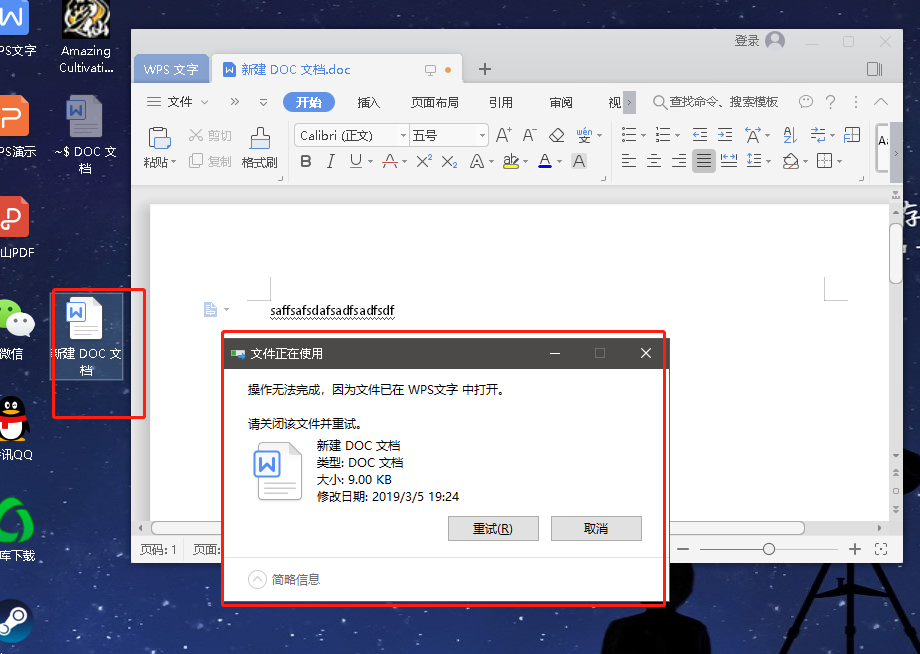Viewport: 920px width, 654px height.
Task: Toggle bold formatting
Action: [306, 161]
